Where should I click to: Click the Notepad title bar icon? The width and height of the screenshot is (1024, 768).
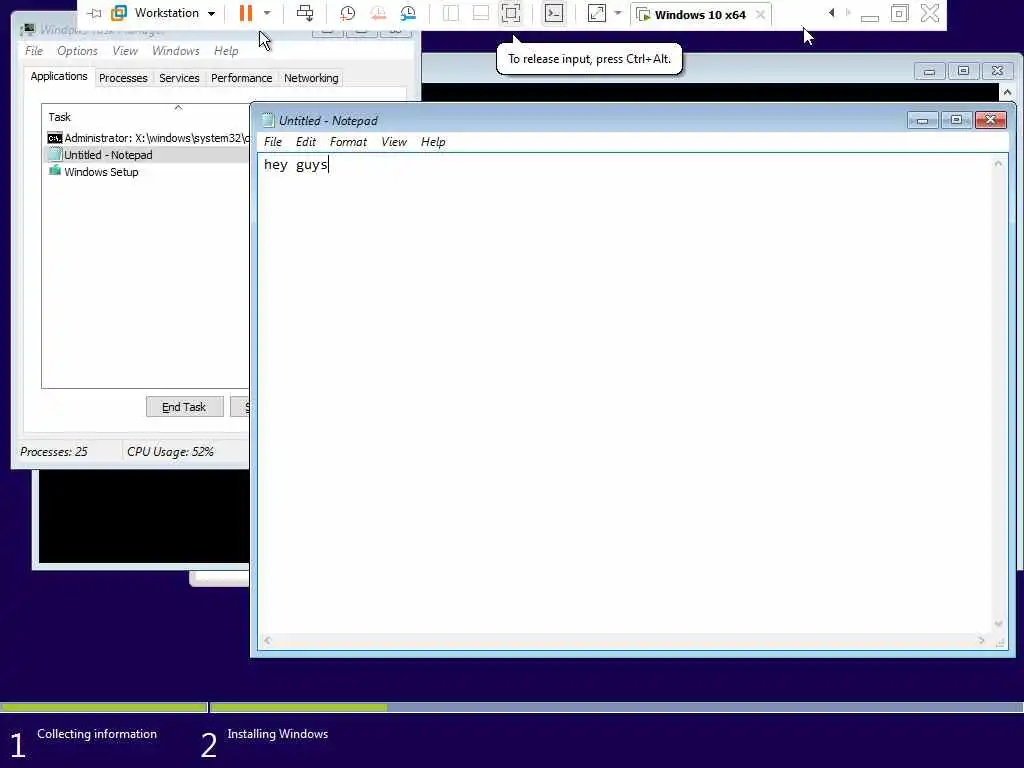click(x=267, y=120)
